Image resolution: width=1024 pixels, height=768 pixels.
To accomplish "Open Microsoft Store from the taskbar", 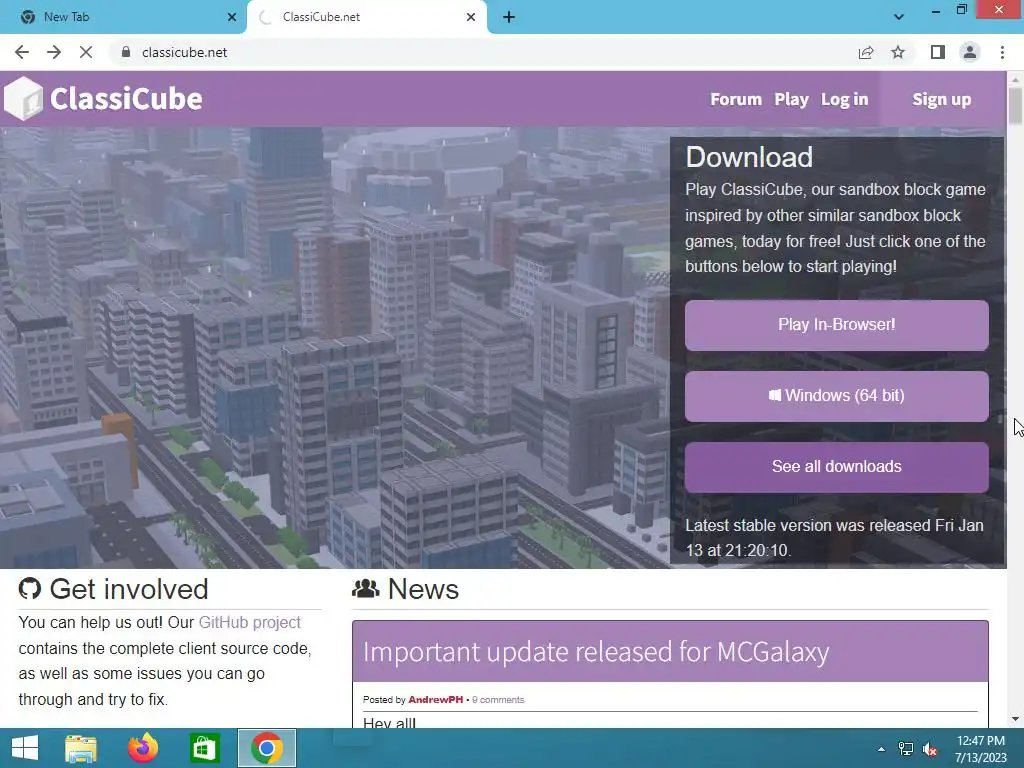I will (x=204, y=748).
